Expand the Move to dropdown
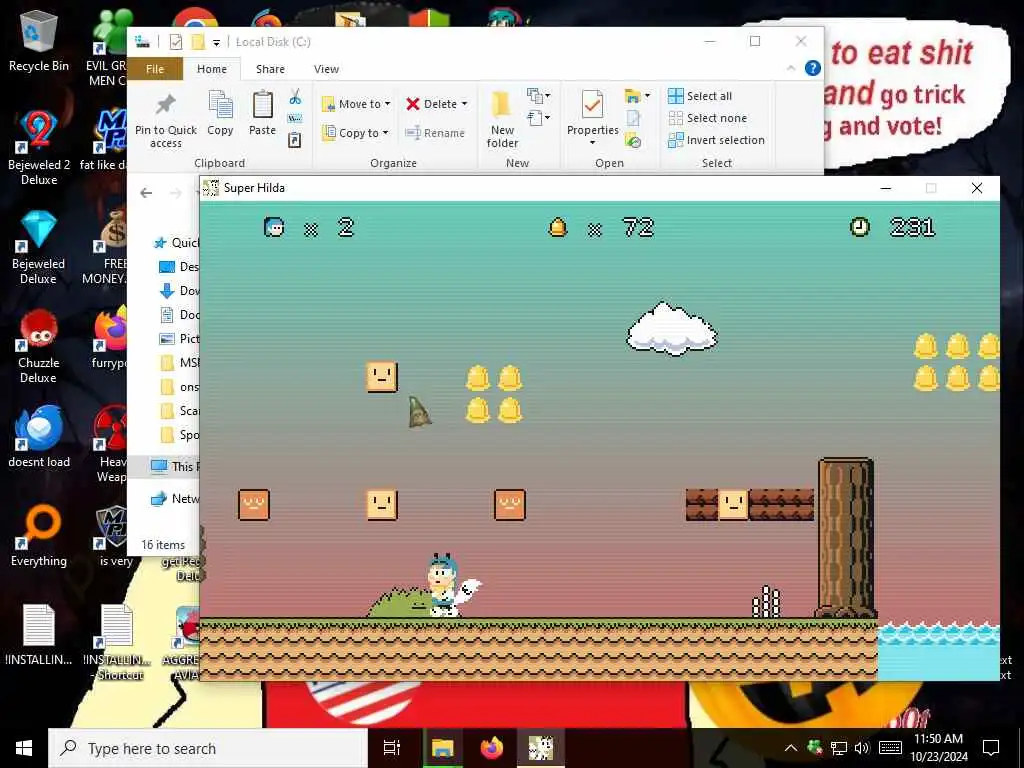This screenshot has height=768, width=1024. point(387,104)
